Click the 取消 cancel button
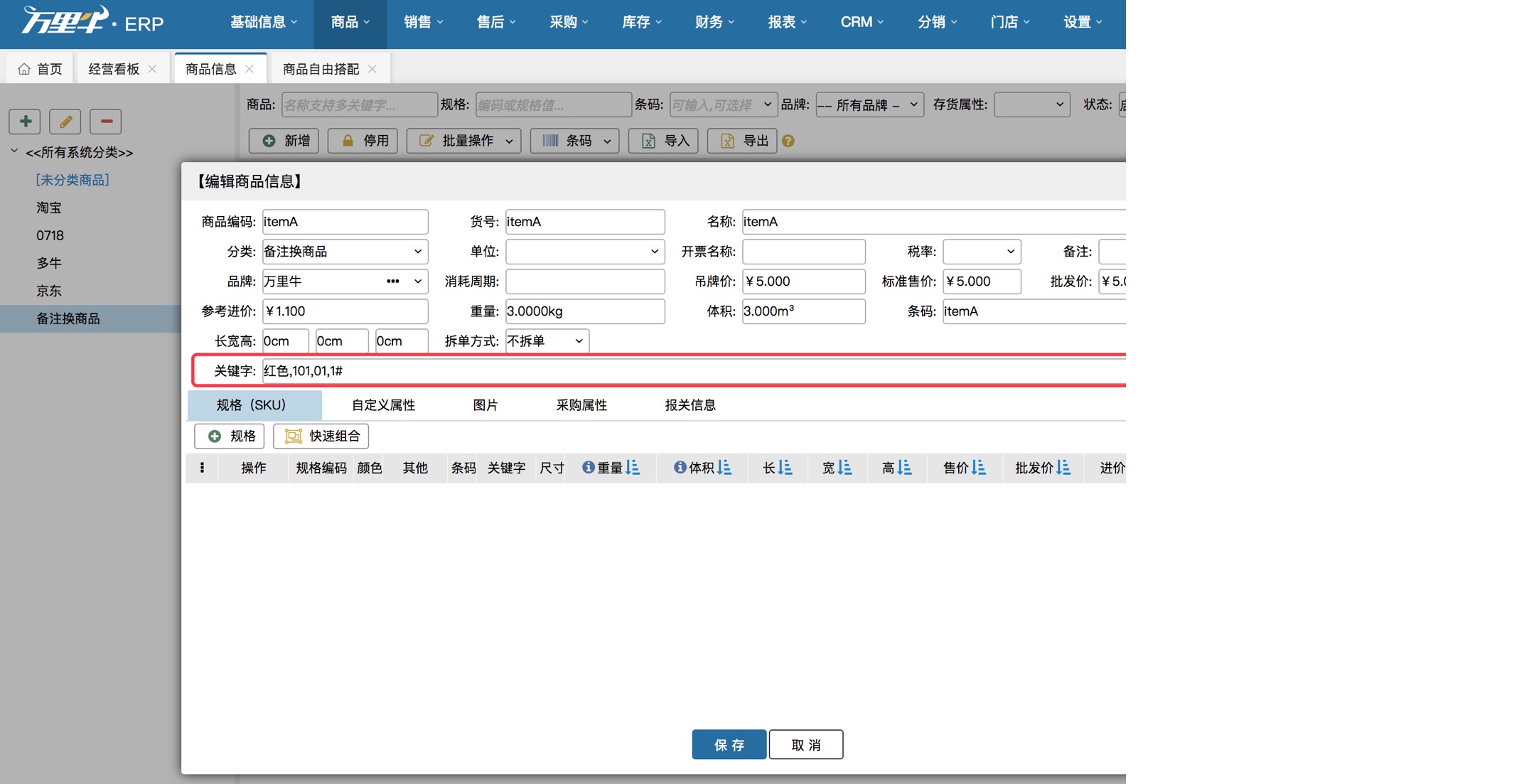 click(806, 744)
